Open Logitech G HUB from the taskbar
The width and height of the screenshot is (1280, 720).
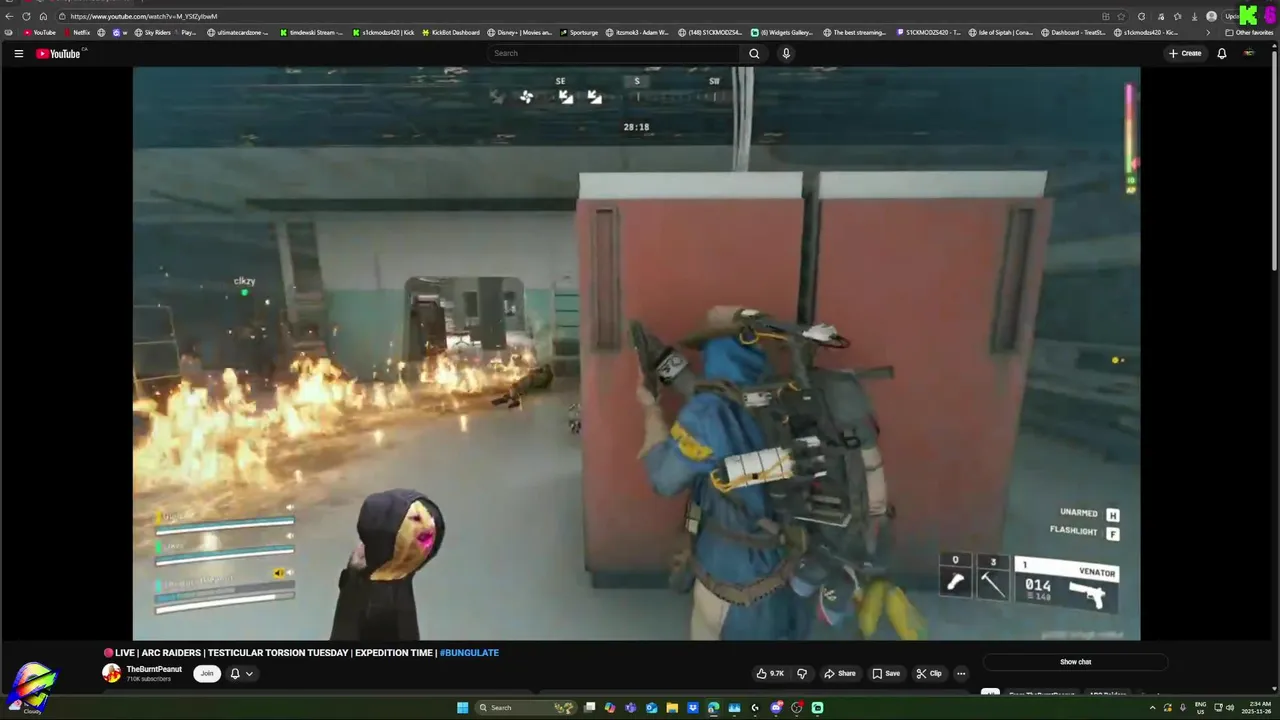click(755, 708)
